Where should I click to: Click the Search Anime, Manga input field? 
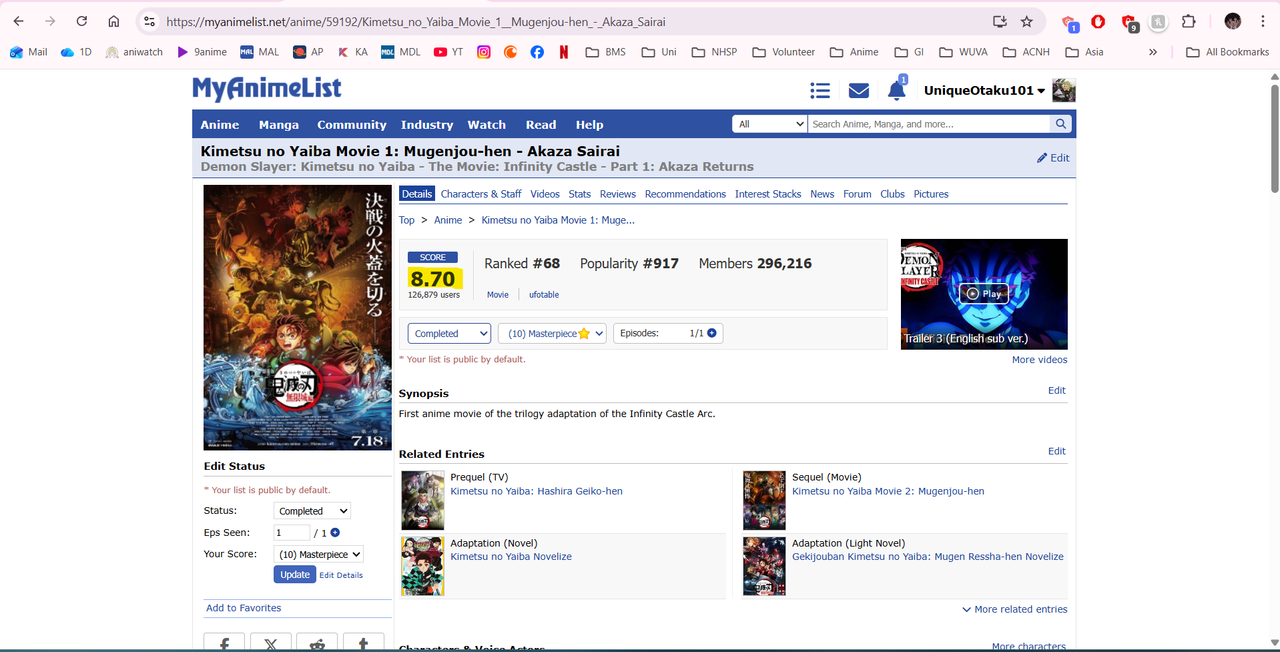[x=929, y=124]
